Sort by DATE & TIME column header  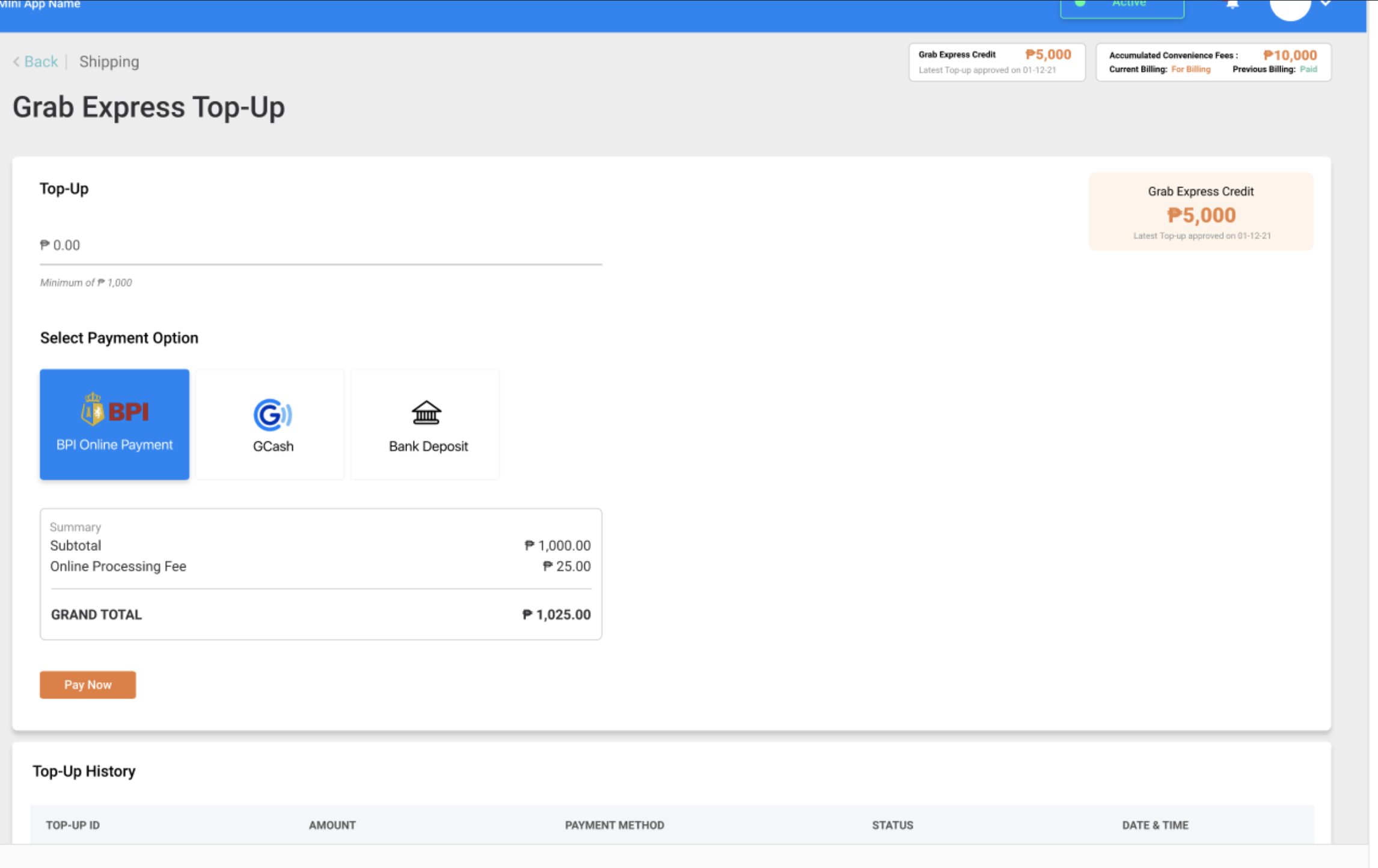(1155, 825)
